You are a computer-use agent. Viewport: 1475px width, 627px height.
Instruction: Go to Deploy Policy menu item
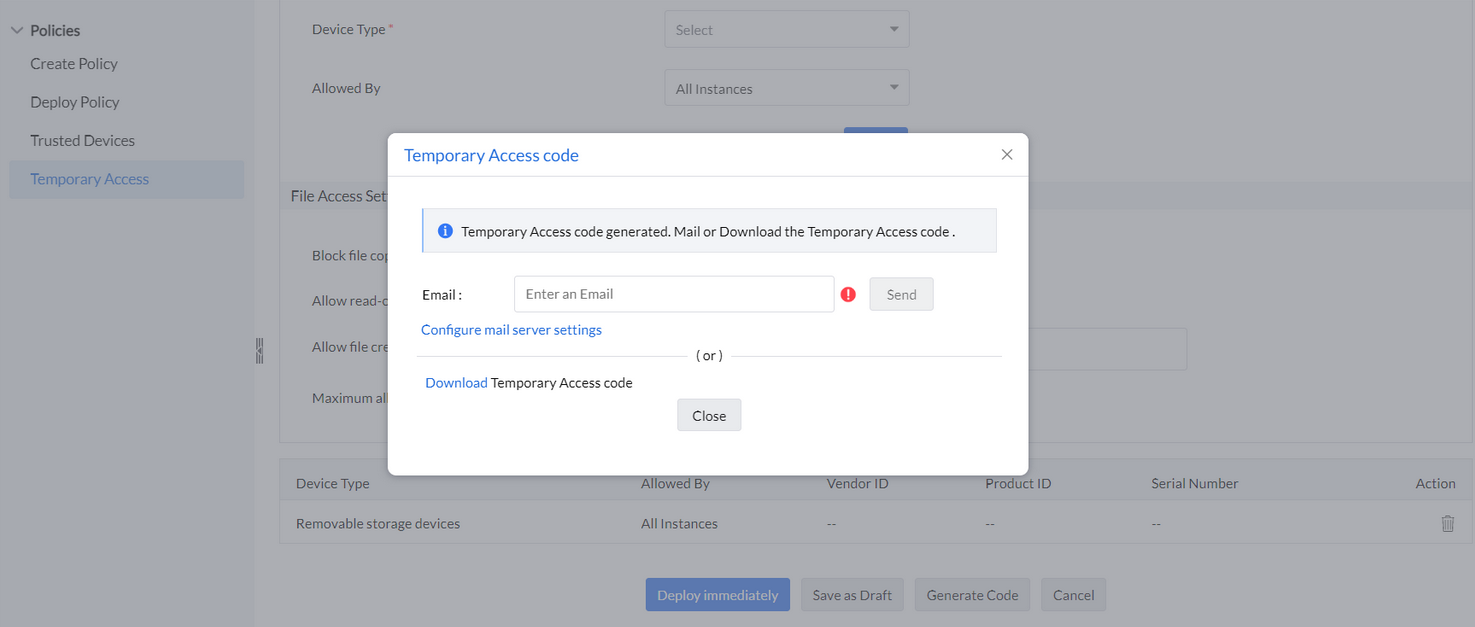point(75,102)
